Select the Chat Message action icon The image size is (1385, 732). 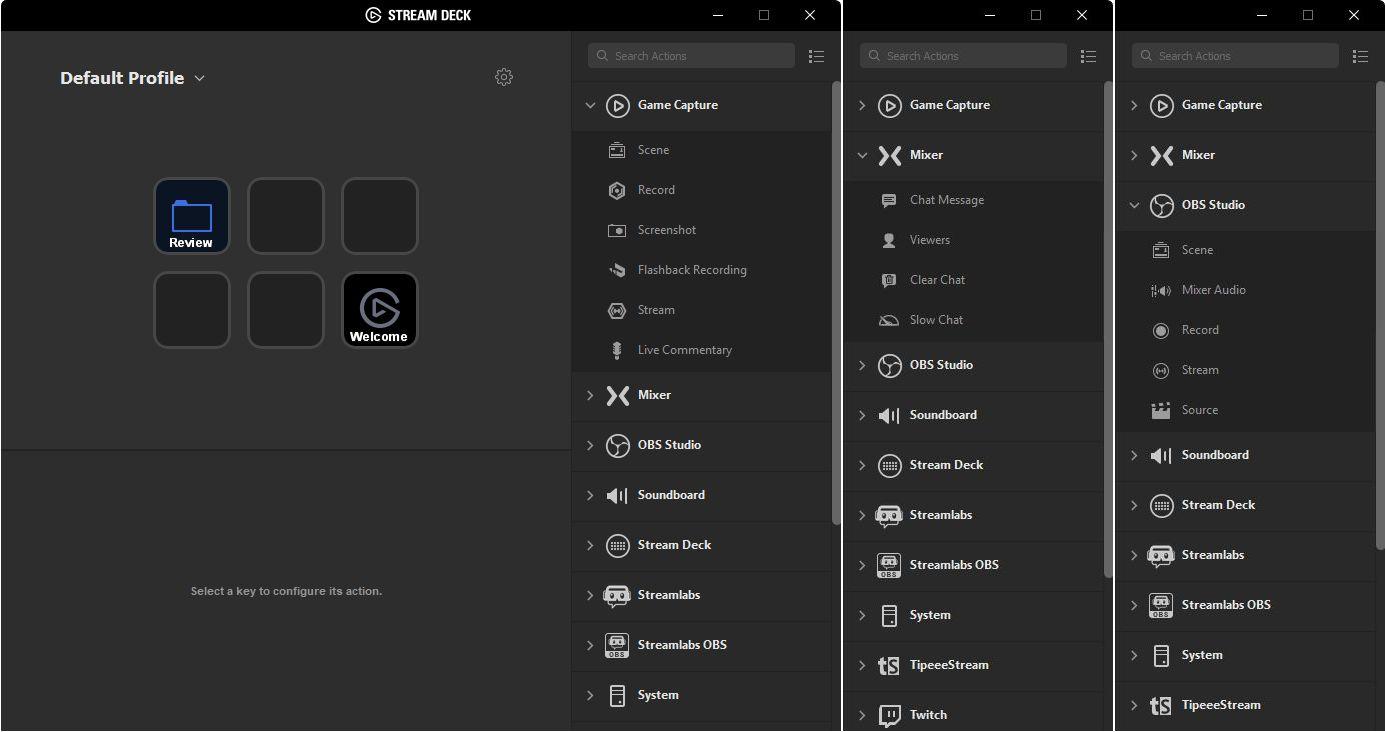pyautogui.click(x=889, y=200)
